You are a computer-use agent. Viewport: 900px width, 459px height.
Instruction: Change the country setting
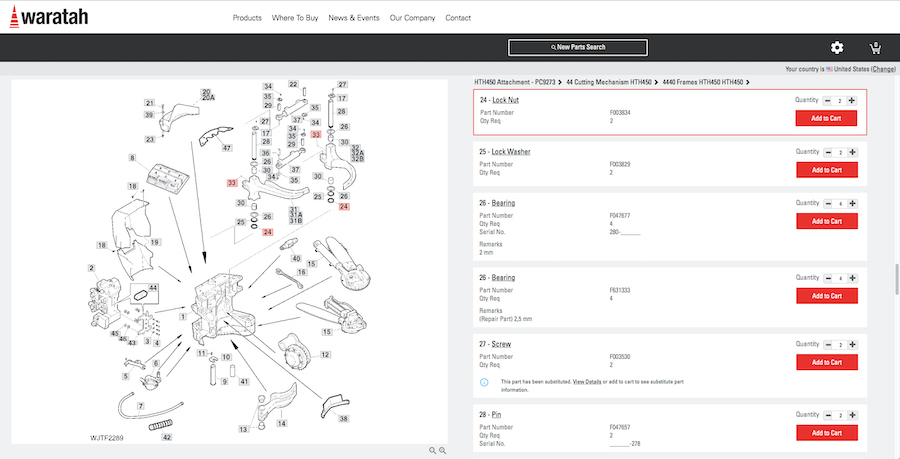883,69
